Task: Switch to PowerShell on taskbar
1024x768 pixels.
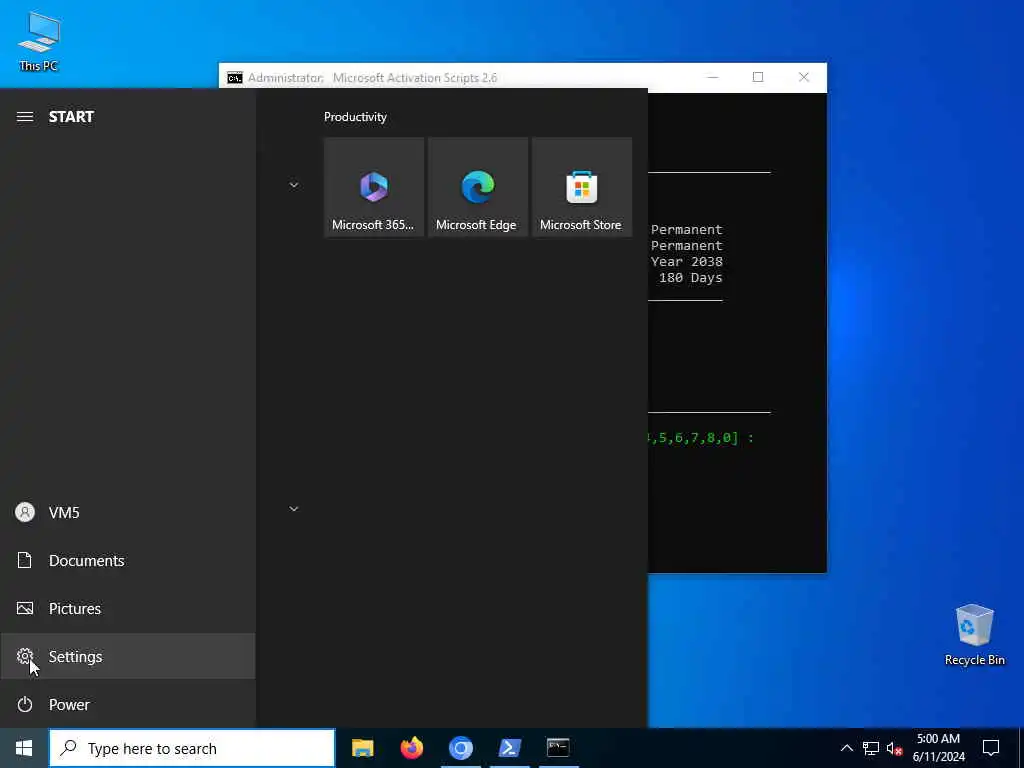Action: [x=509, y=748]
